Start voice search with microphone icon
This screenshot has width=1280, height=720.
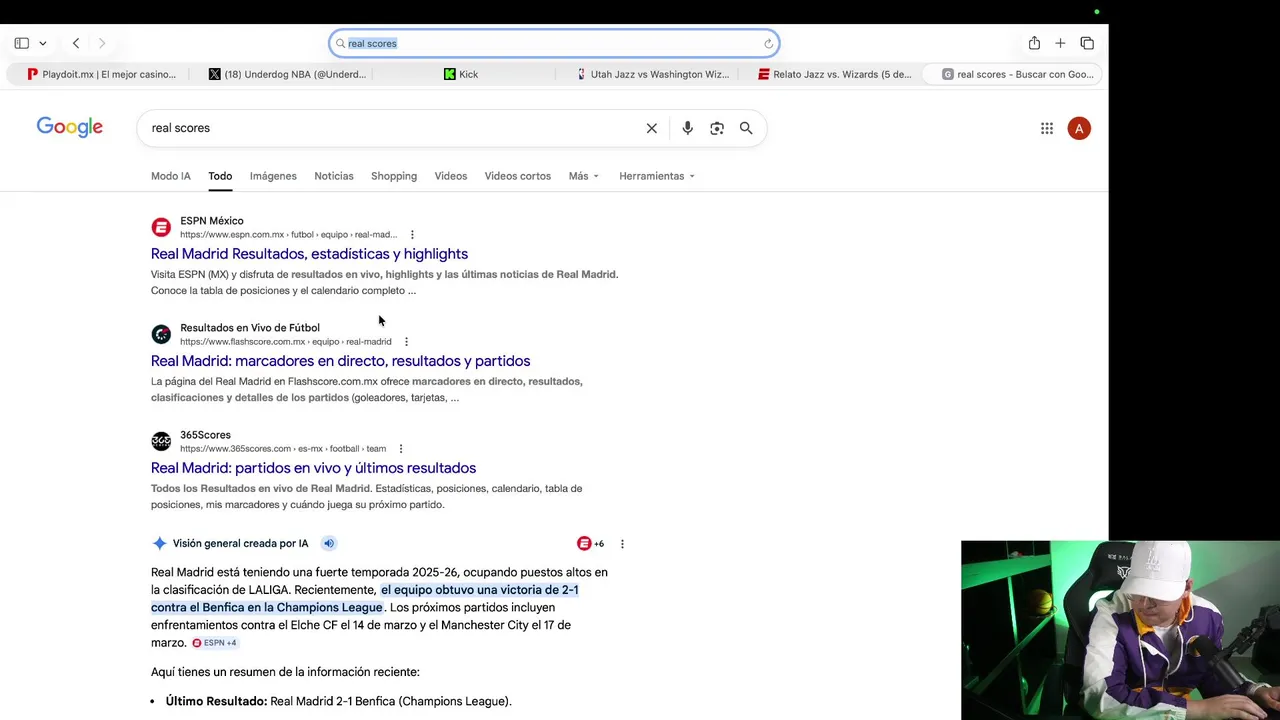(x=687, y=128)
